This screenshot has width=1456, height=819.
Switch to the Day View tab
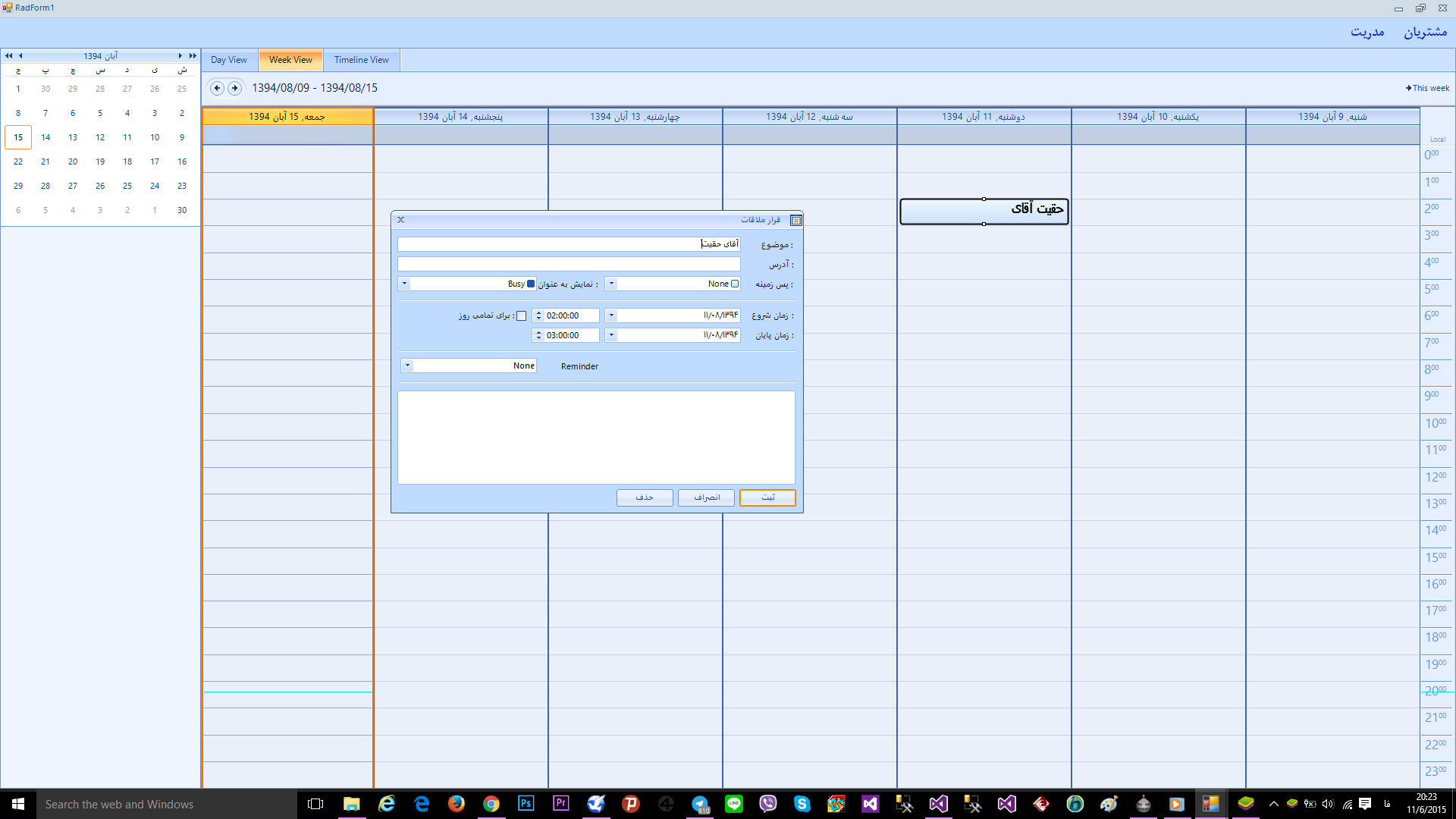point(228,60)
